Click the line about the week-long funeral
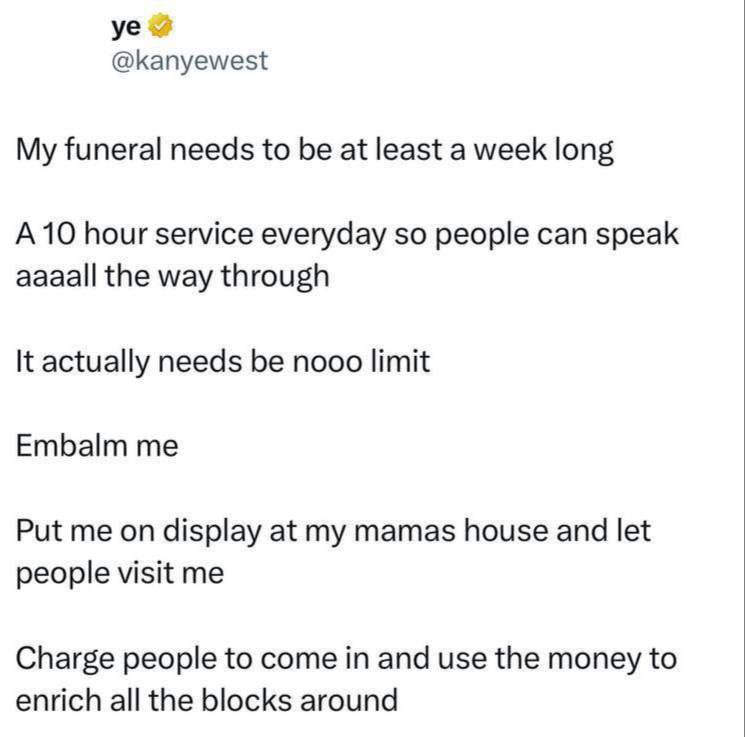This screenshot has height=737, width=745. [x=315, y=152]
